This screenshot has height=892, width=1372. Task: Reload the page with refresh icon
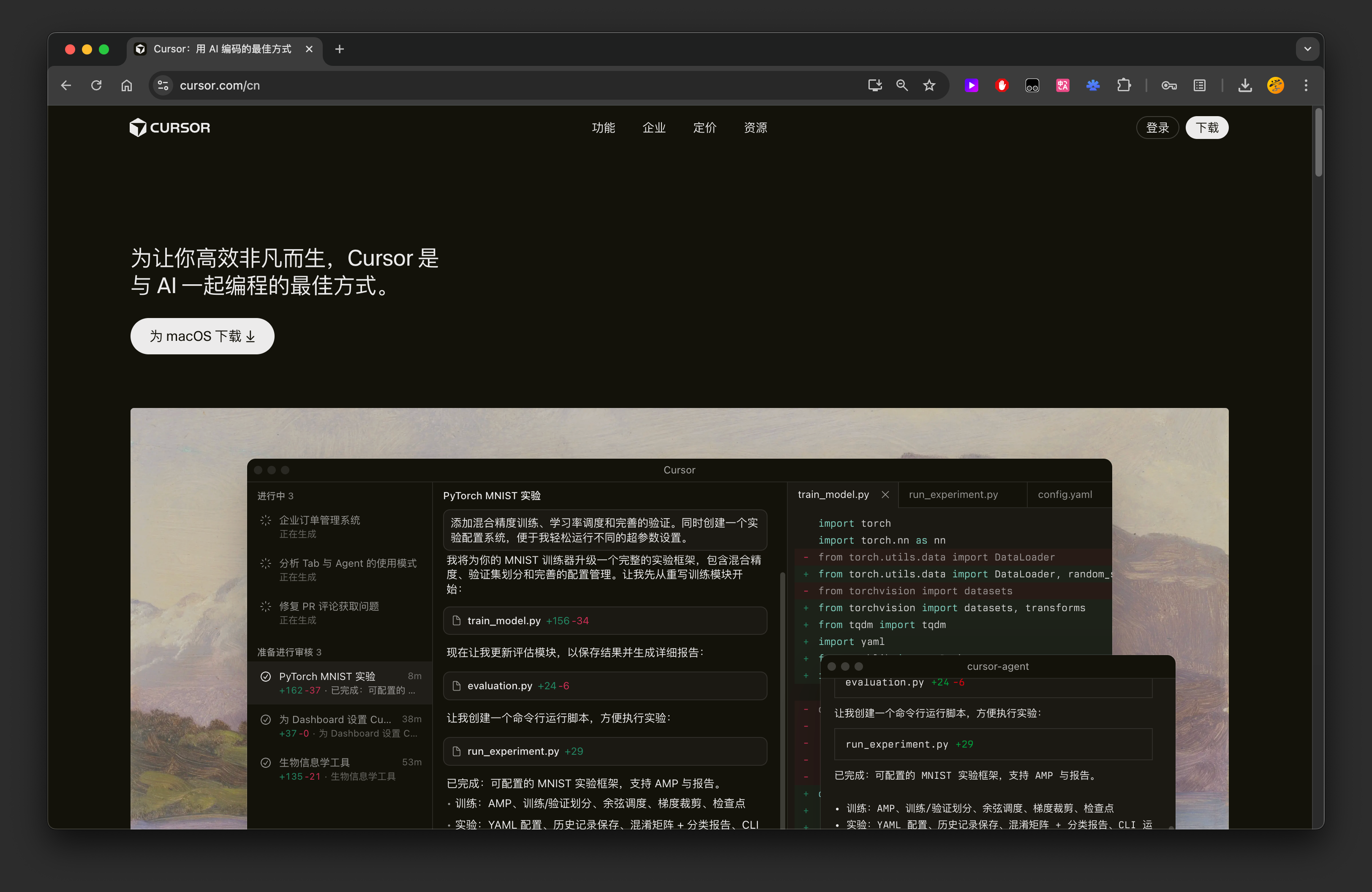point(96,85)
